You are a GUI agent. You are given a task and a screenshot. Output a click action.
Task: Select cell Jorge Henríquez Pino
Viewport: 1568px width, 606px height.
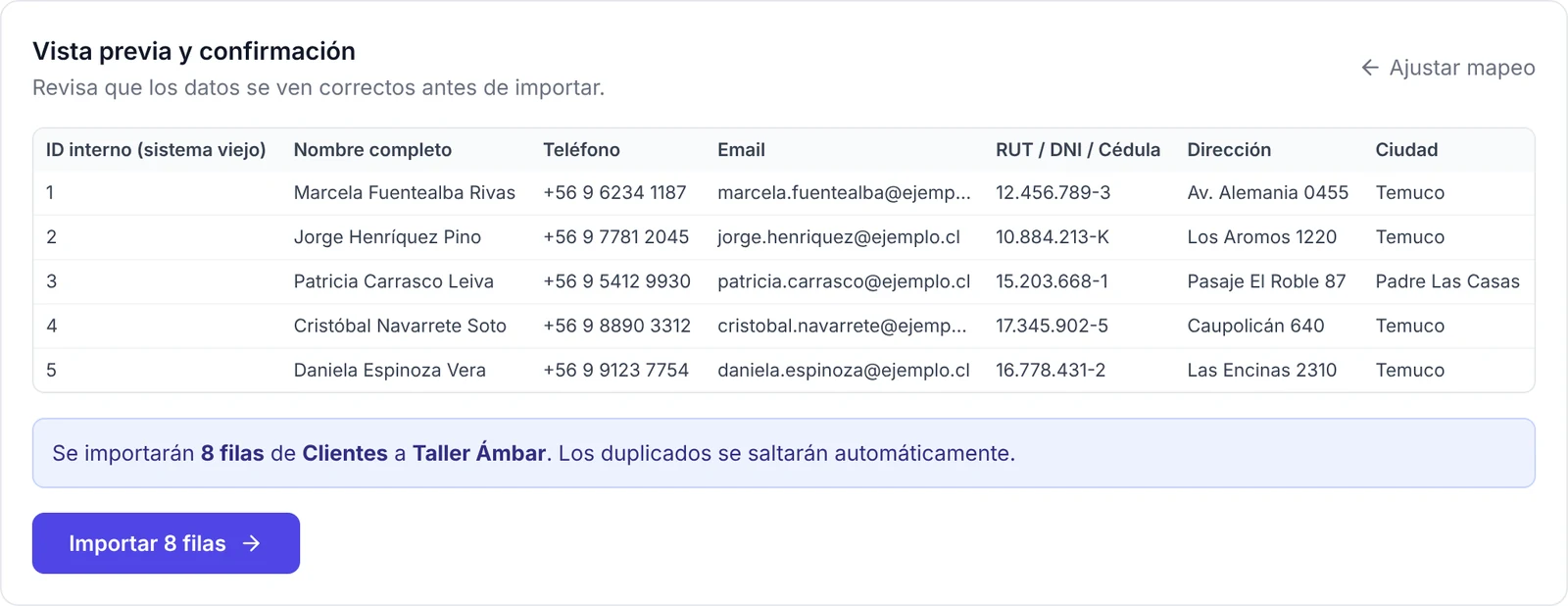pos(387,237)
